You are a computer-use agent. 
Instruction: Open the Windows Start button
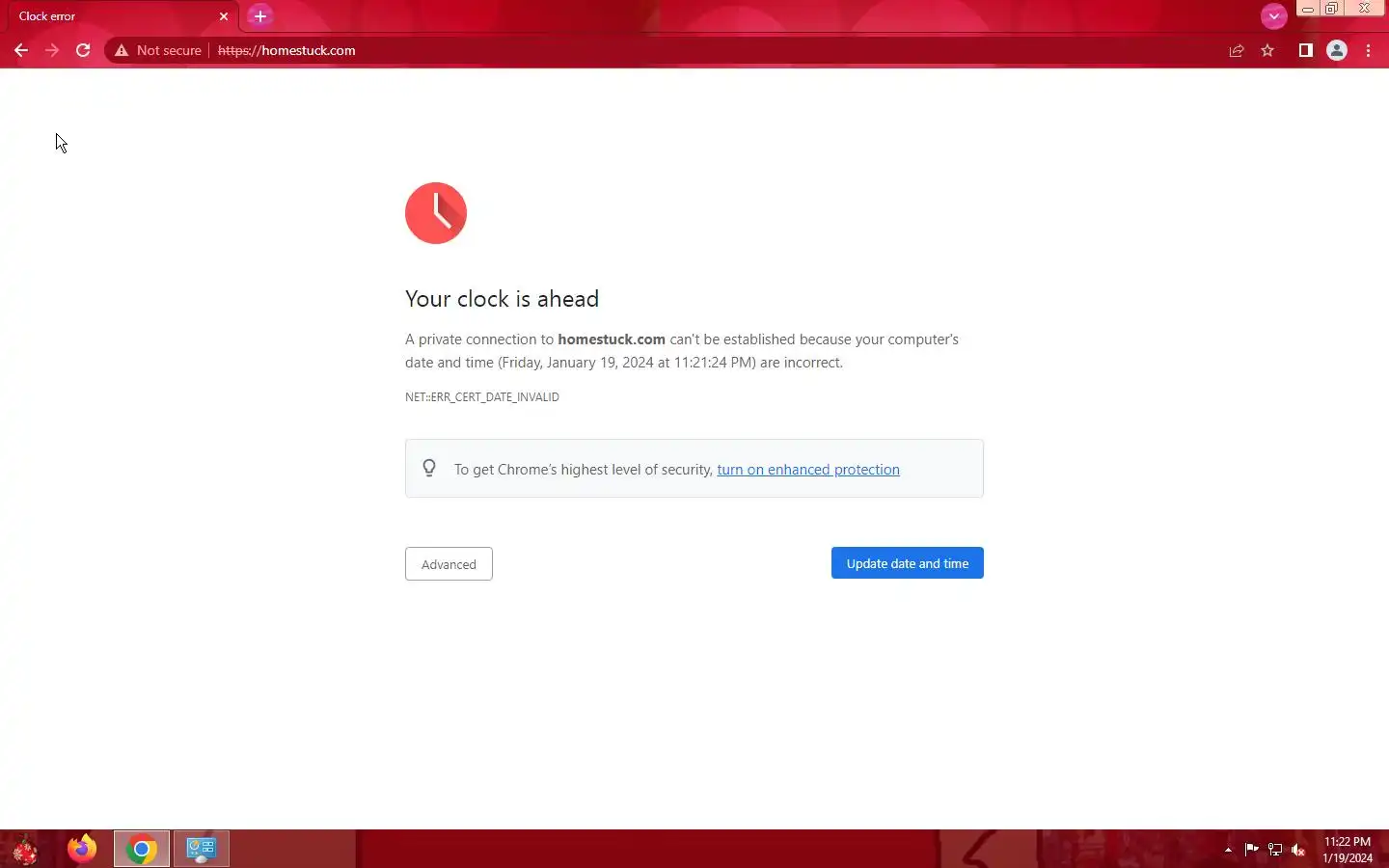(25, 850)
